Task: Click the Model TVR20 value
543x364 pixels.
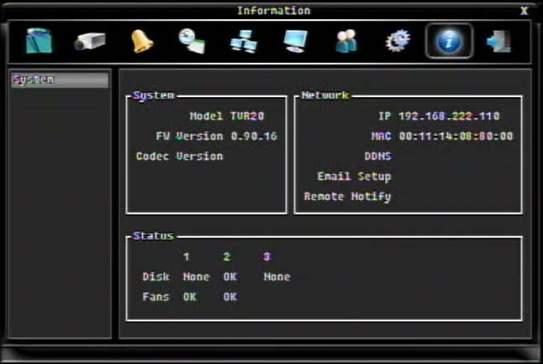Action: (247, 116)
